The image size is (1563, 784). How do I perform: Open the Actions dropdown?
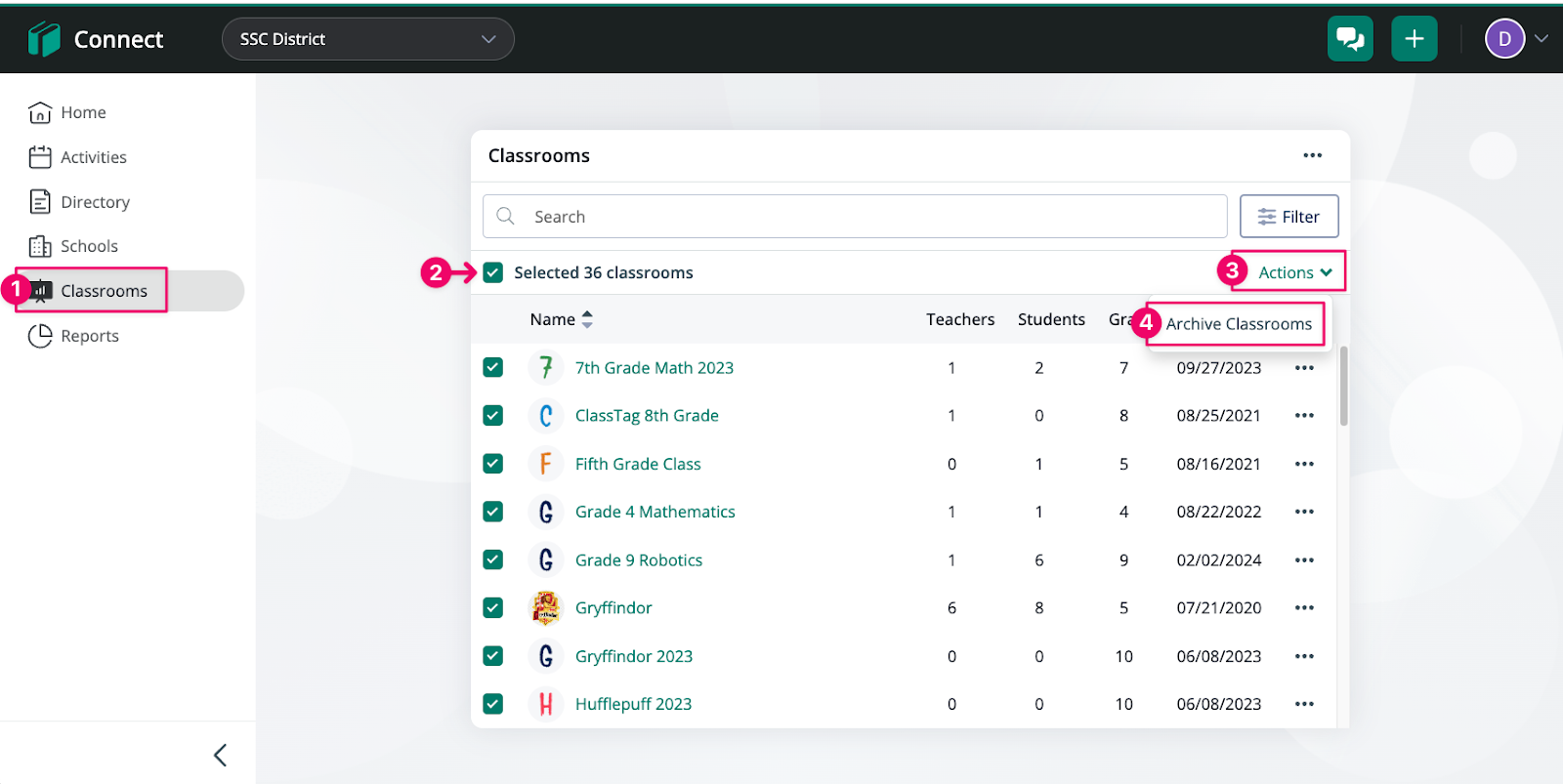(1294, 272)
